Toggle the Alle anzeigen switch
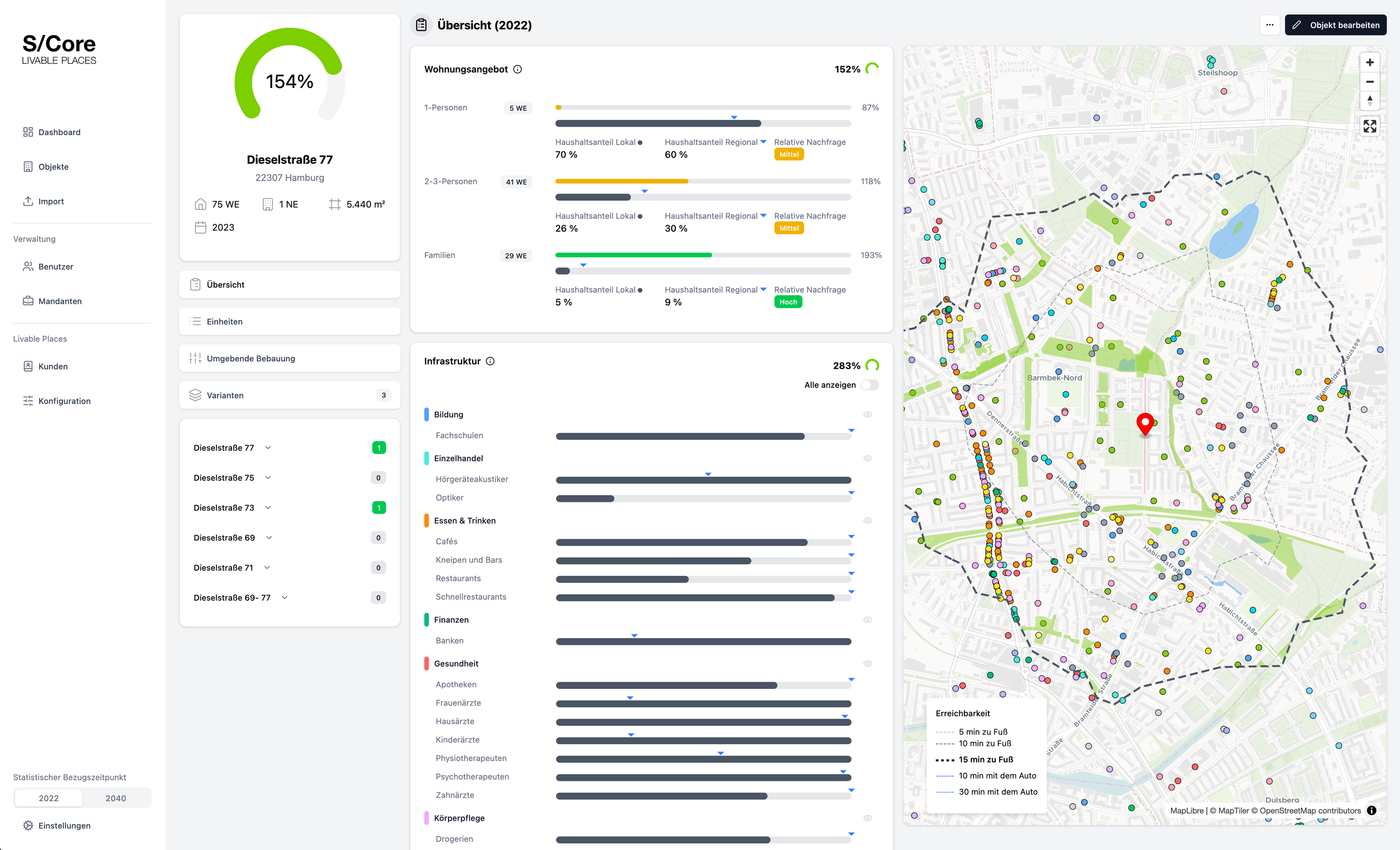1400x850 pixels. coord(870,385)
